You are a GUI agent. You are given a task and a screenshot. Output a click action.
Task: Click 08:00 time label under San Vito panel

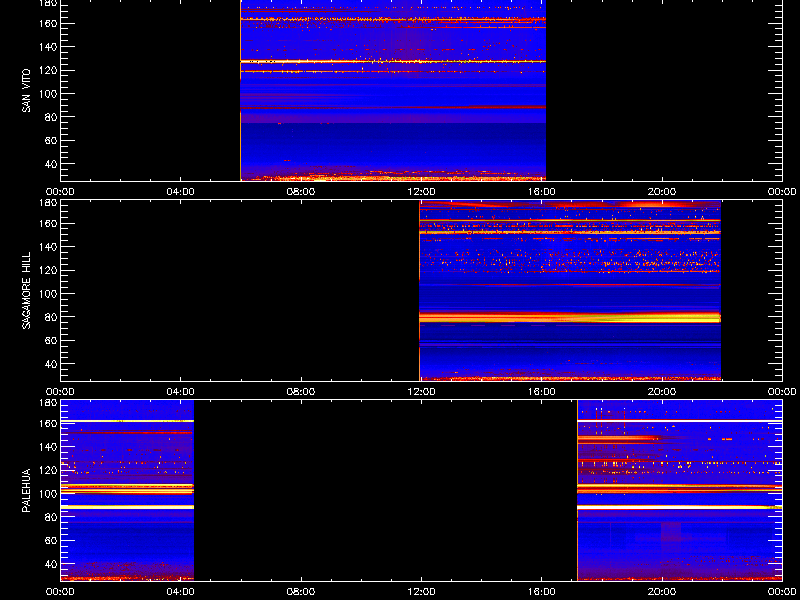point(301,192)
